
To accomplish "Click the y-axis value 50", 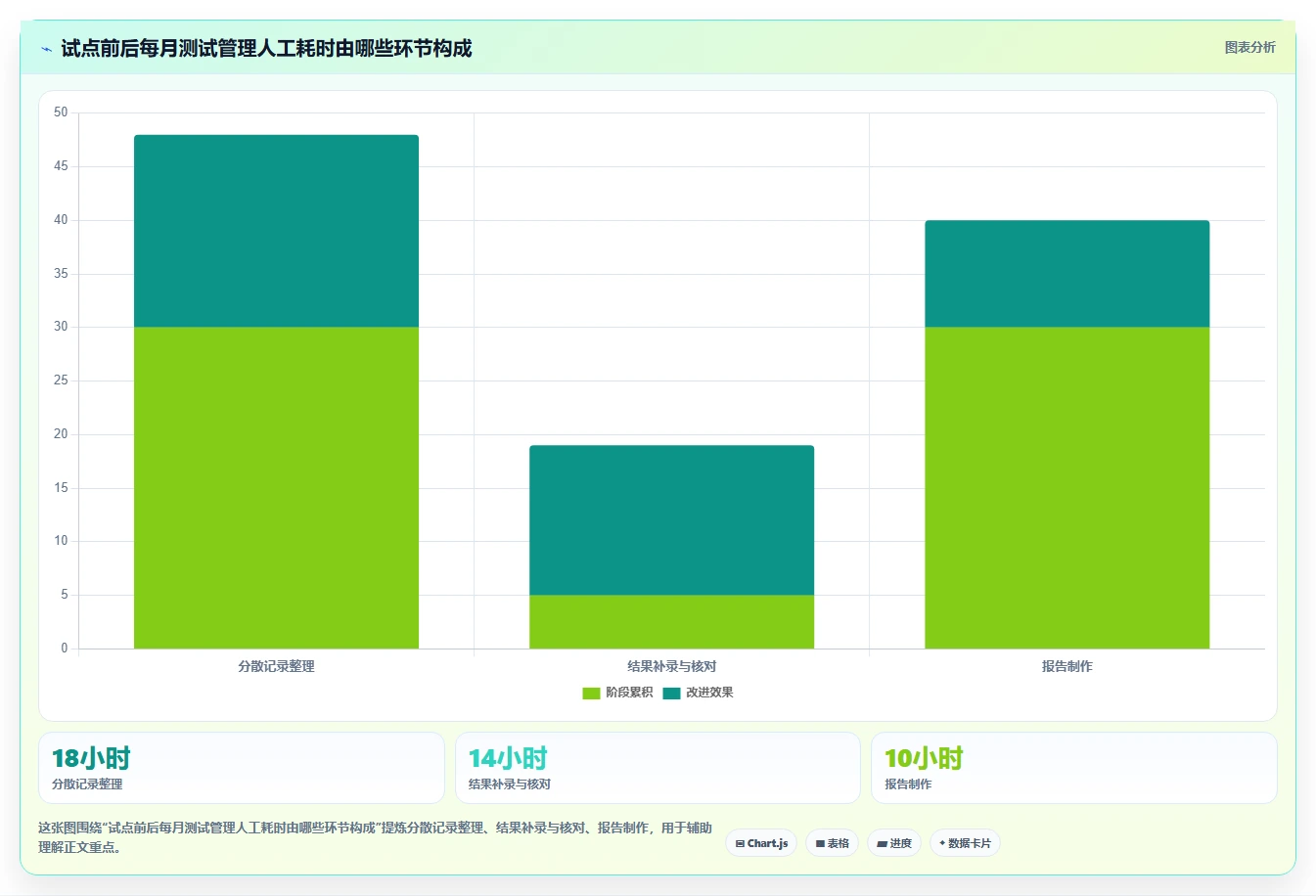I will pos(61,112).
